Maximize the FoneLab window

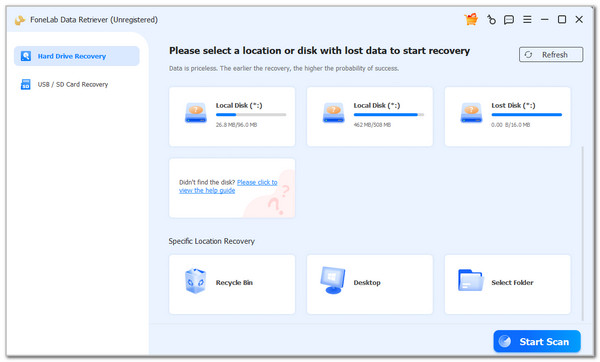click(x=562, y=20)
